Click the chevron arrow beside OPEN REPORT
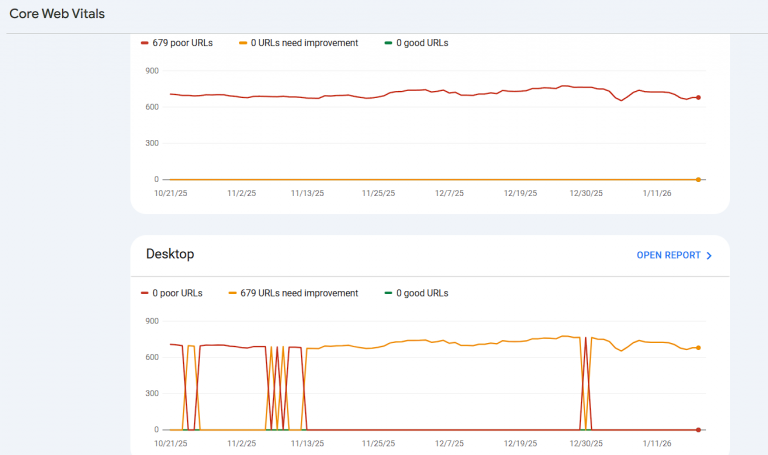Screen dimensions: 768x455 pos(709,255)
